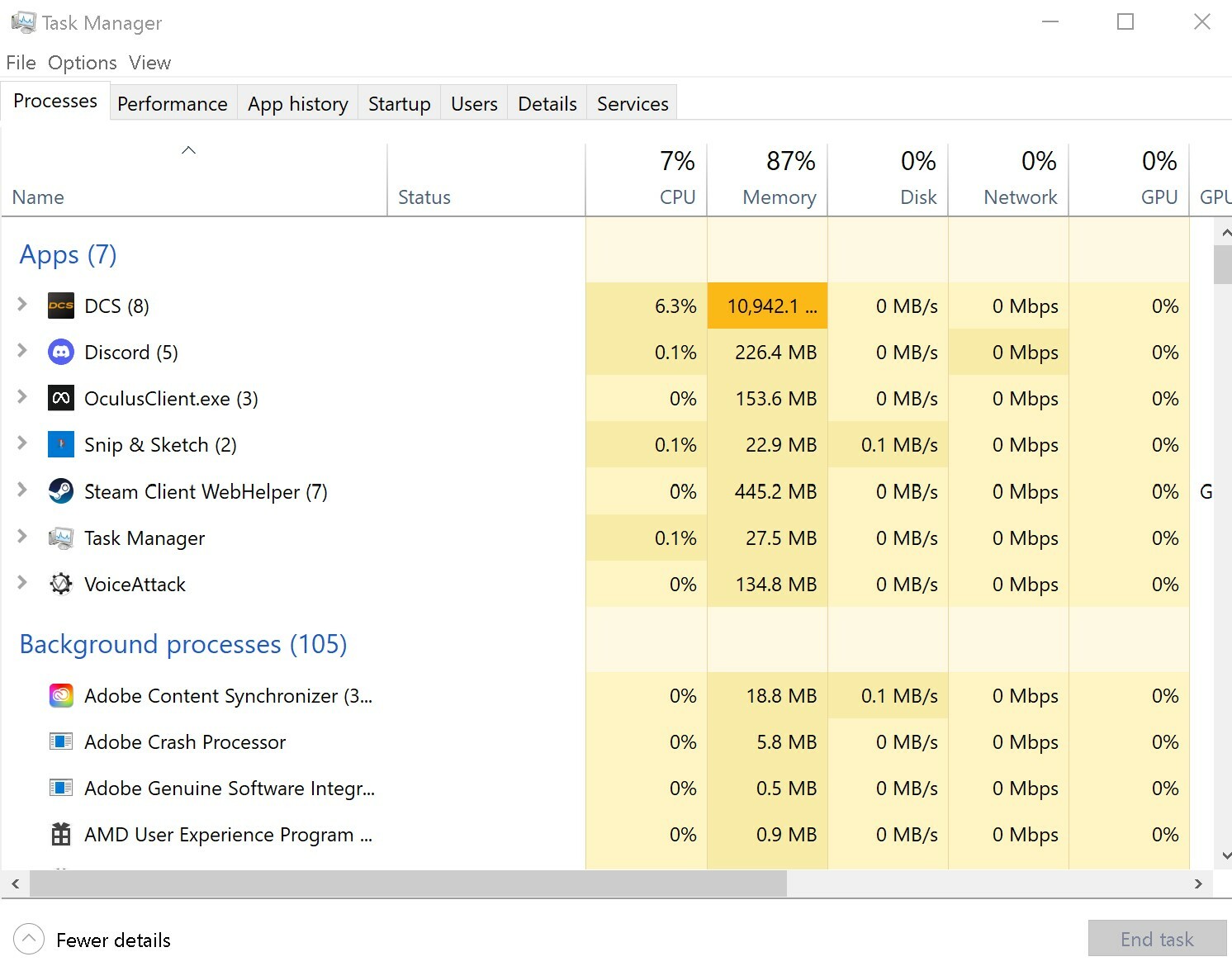Screen dimensions: 1232x971
Task: Select the Adobe Crash Processor name
Action: point(185,742)
